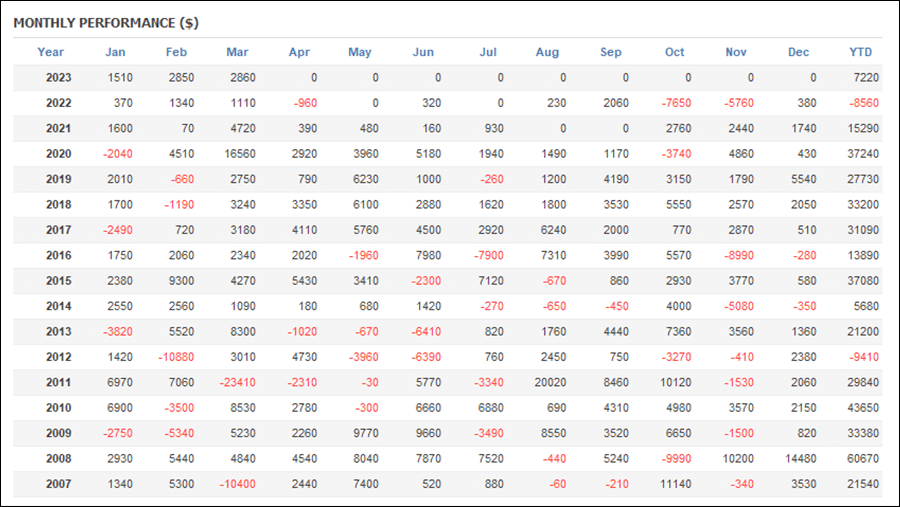This screenshot has height=507, width=900.
Task: Select the 2010 year row label
Action: coord(59,408)
